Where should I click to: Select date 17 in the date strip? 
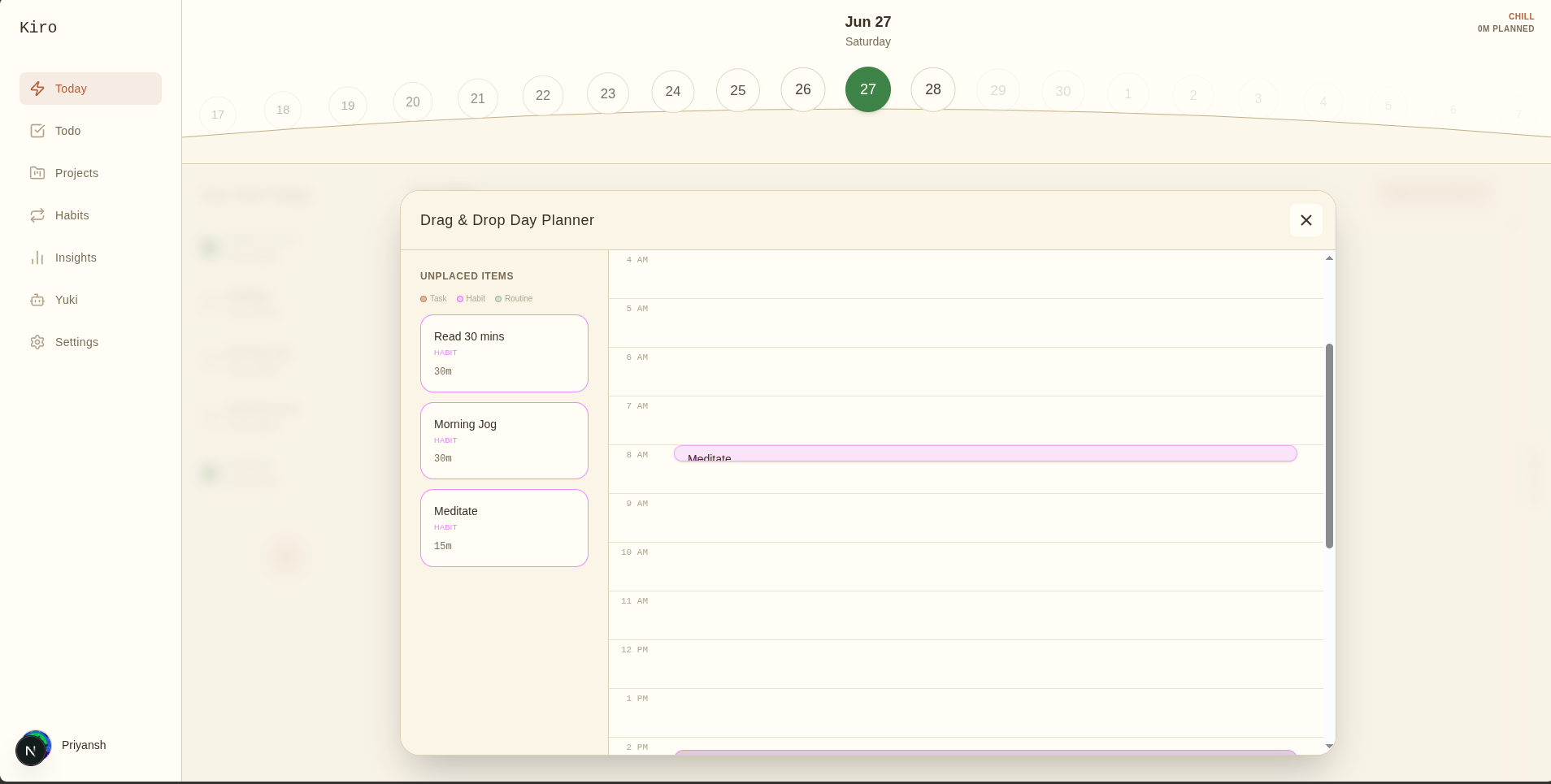(218, 115)
